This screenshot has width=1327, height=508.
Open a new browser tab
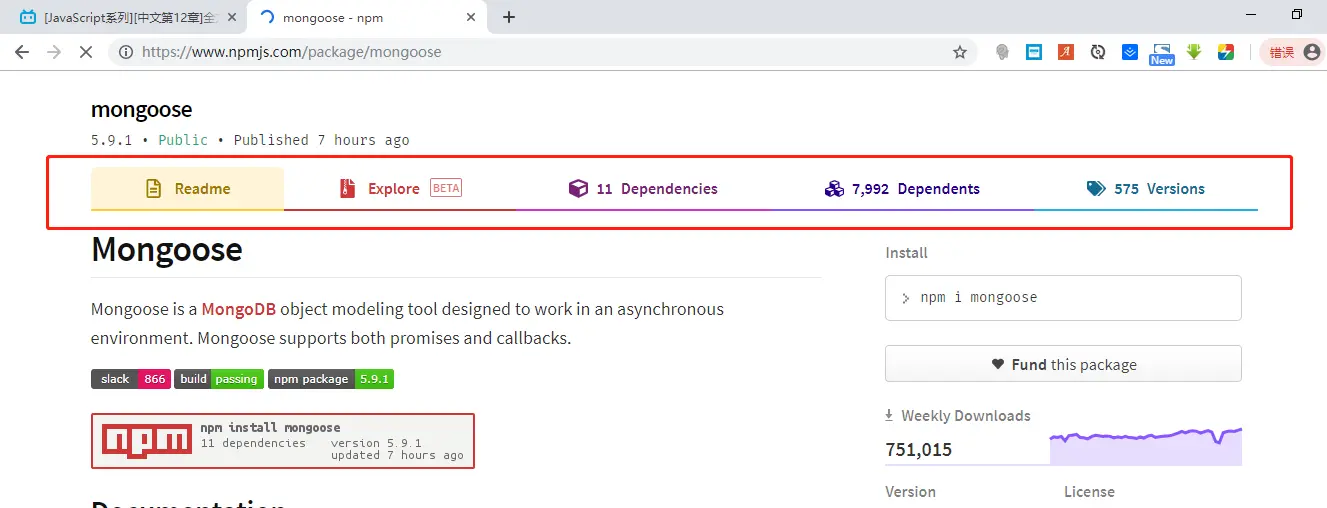[x=509, y=17]
